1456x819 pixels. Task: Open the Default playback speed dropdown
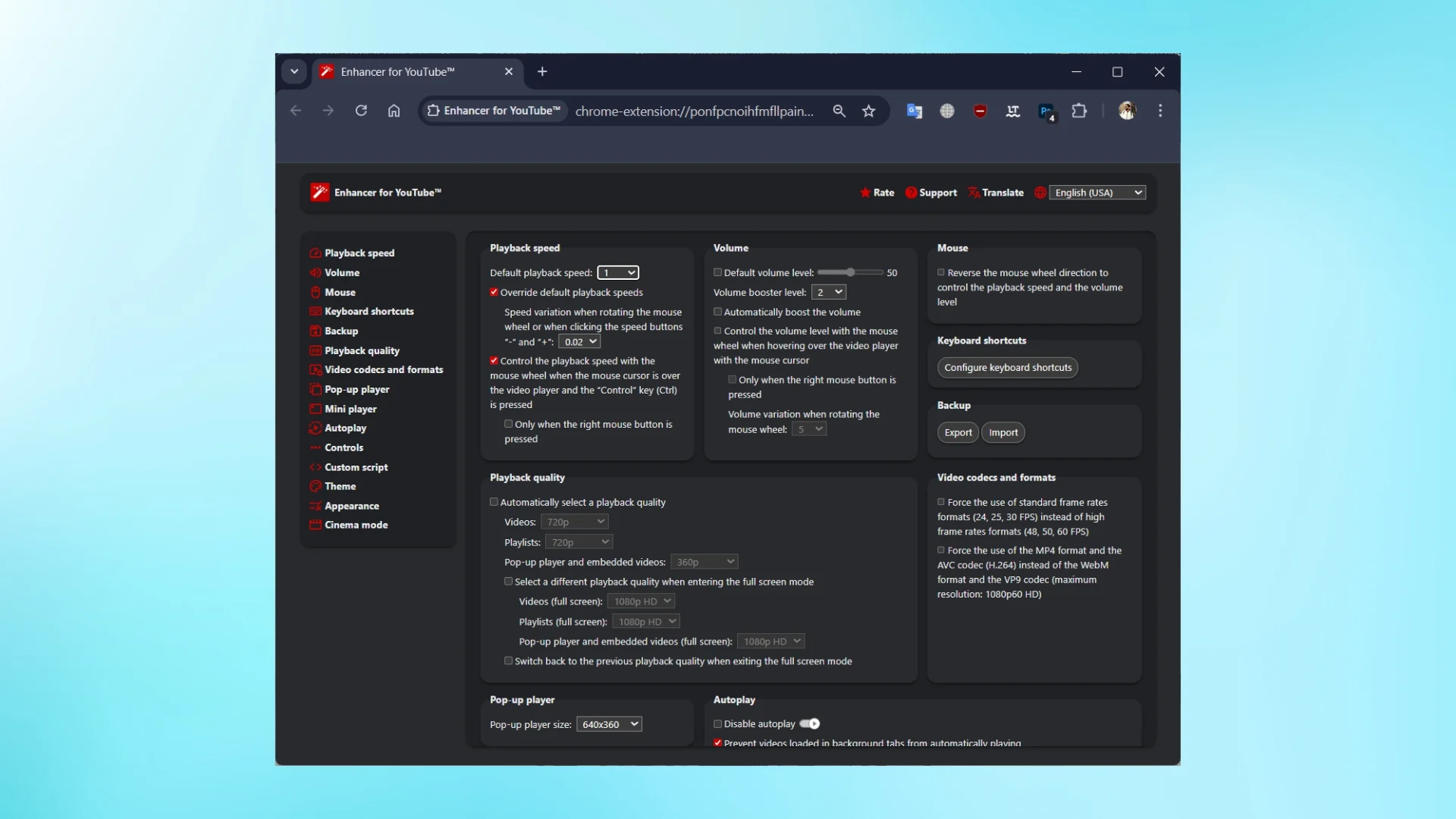(618, 272)
